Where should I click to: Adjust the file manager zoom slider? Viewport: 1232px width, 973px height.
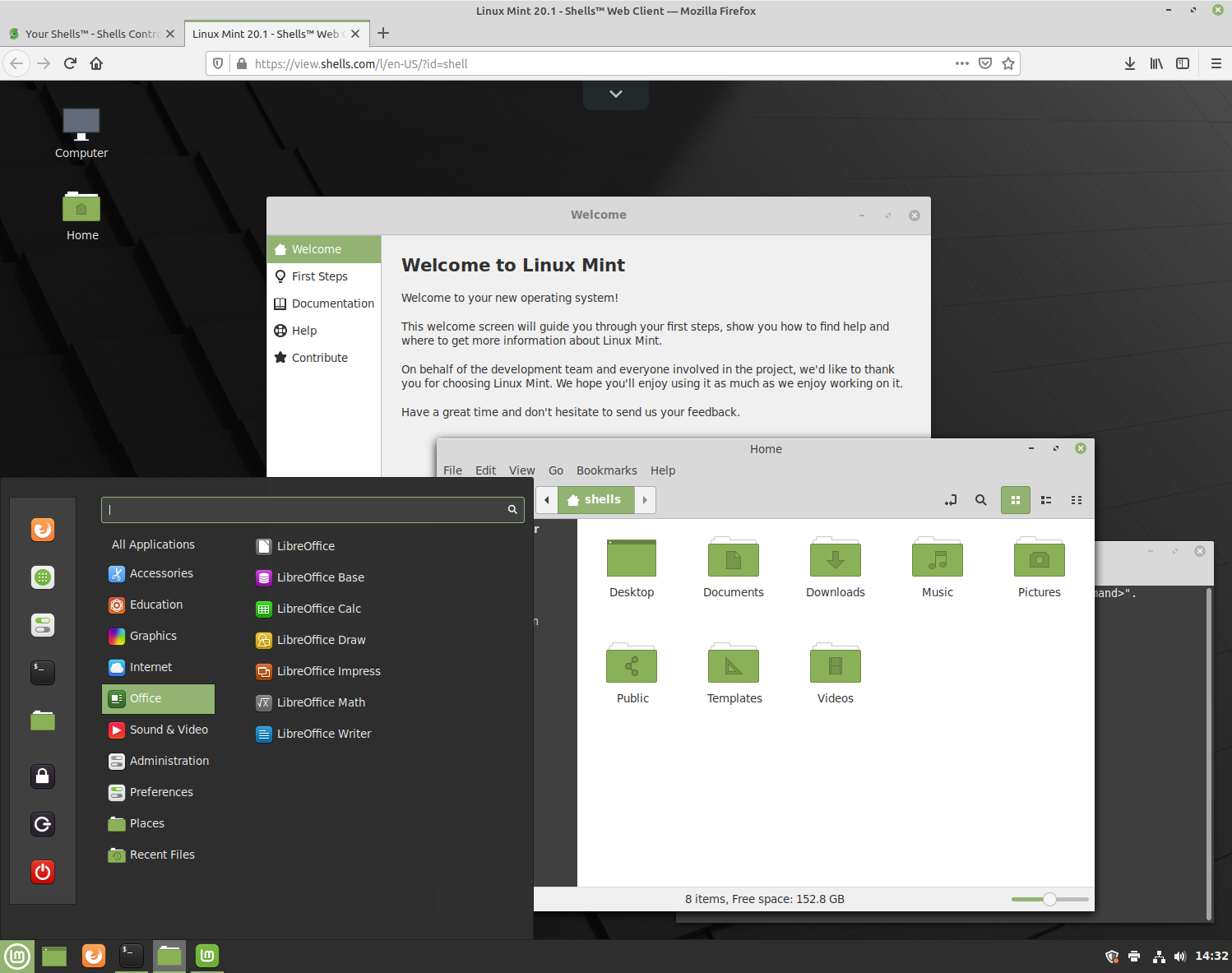coord(1049,899)
